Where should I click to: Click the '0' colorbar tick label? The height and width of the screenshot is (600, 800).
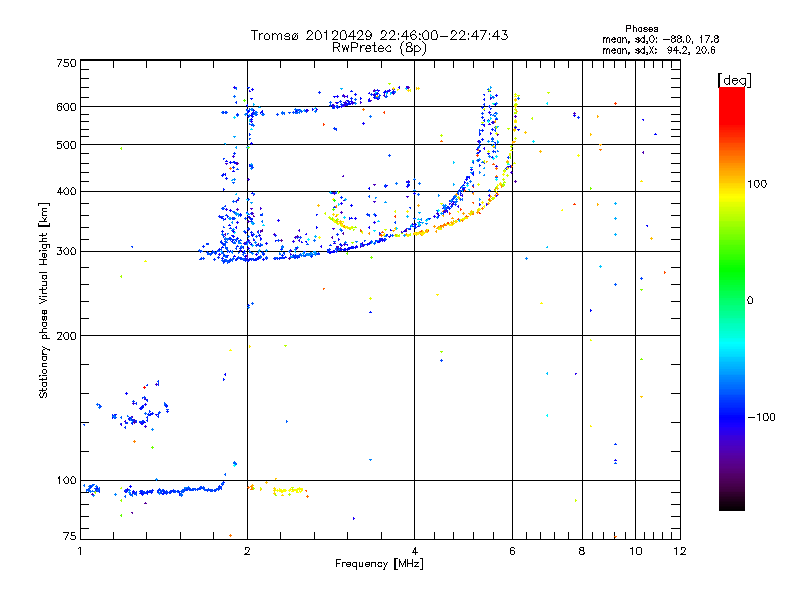[750, 301]
